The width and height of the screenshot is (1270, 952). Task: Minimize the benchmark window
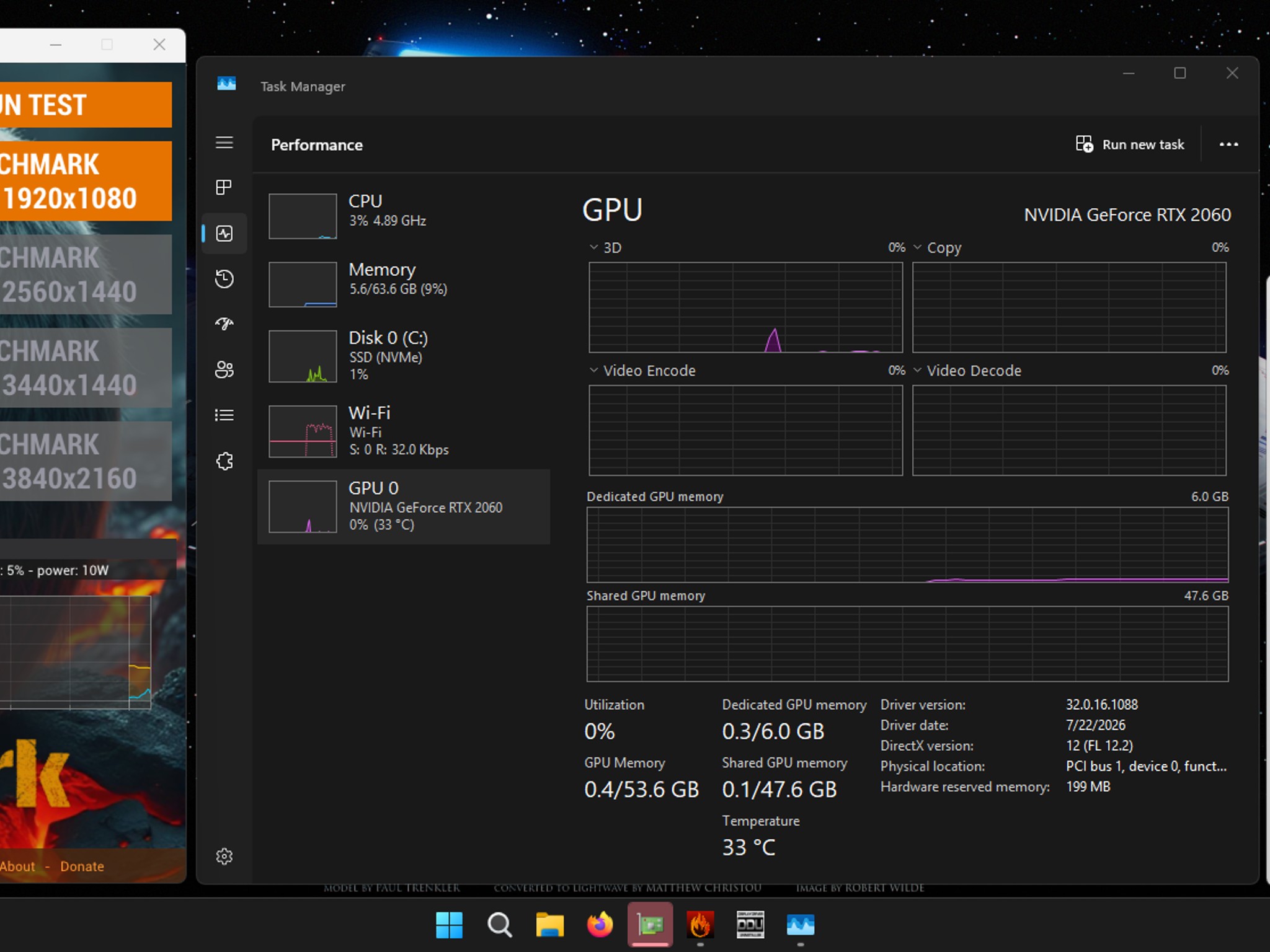(x=55, y=45)
